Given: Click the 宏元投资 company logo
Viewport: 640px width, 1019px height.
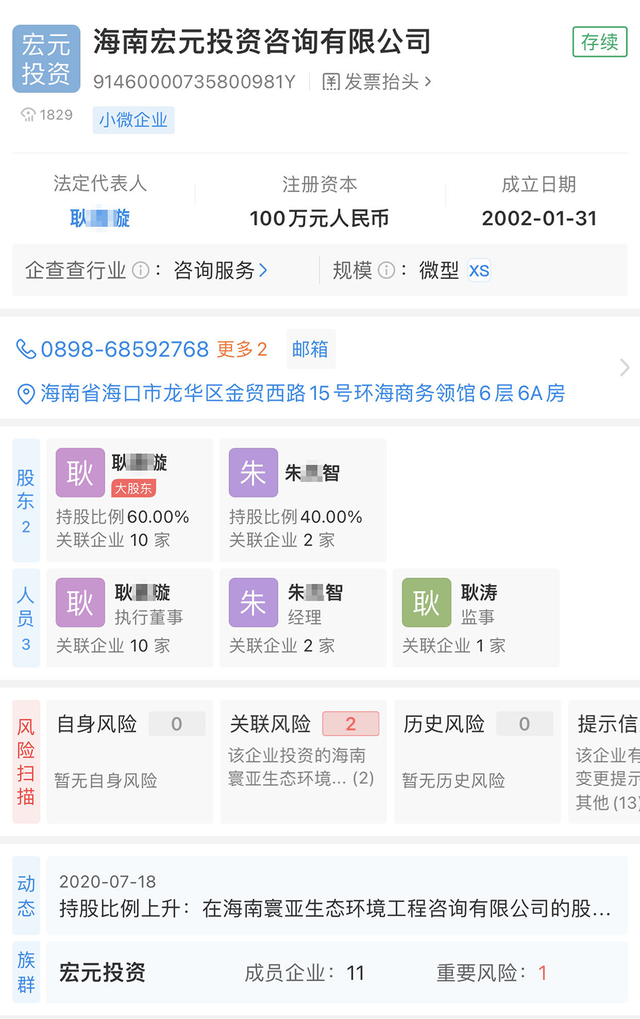Looking at the screenshot, I should 46,58.
